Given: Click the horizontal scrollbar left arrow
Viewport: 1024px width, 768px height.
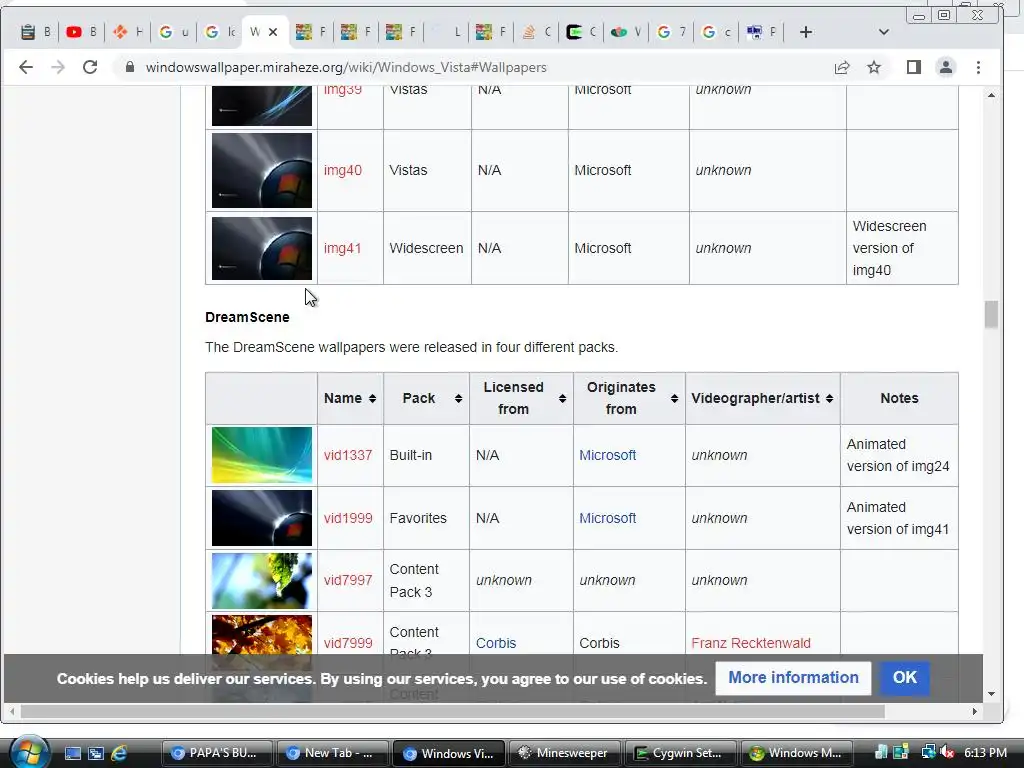Looking at the screenshot, I should point(12,711).
